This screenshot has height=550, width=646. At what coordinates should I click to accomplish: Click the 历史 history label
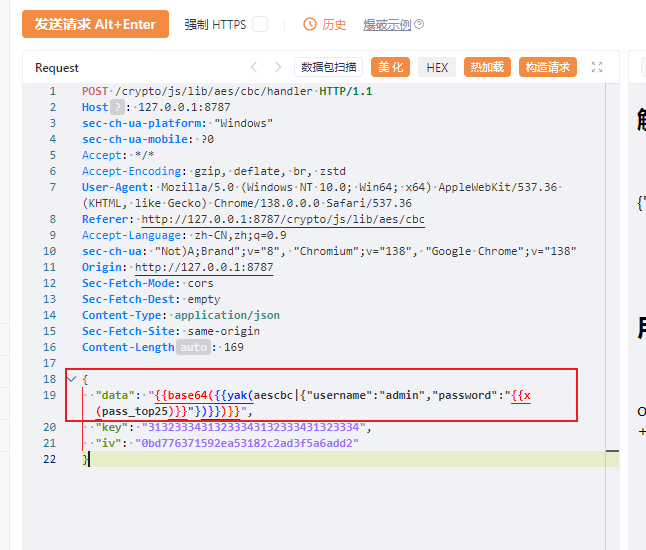[x=334, y=25]
